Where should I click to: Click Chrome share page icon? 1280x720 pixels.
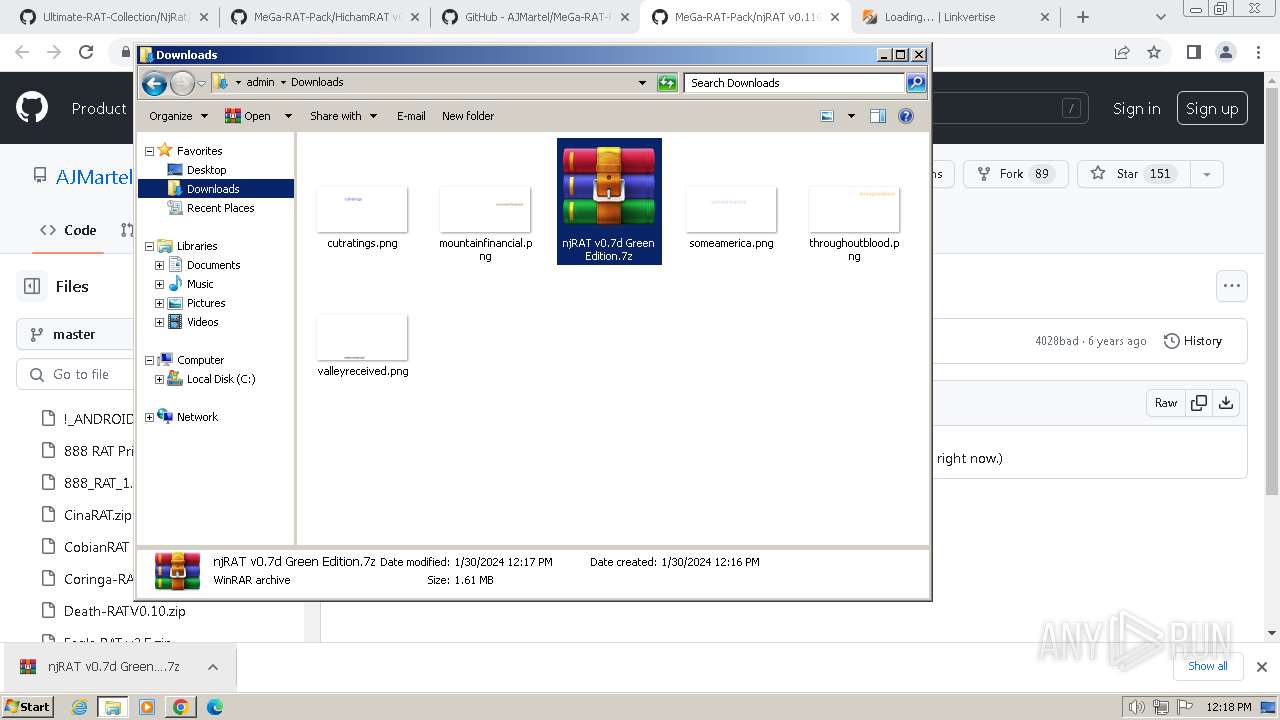pos(1122,53)
